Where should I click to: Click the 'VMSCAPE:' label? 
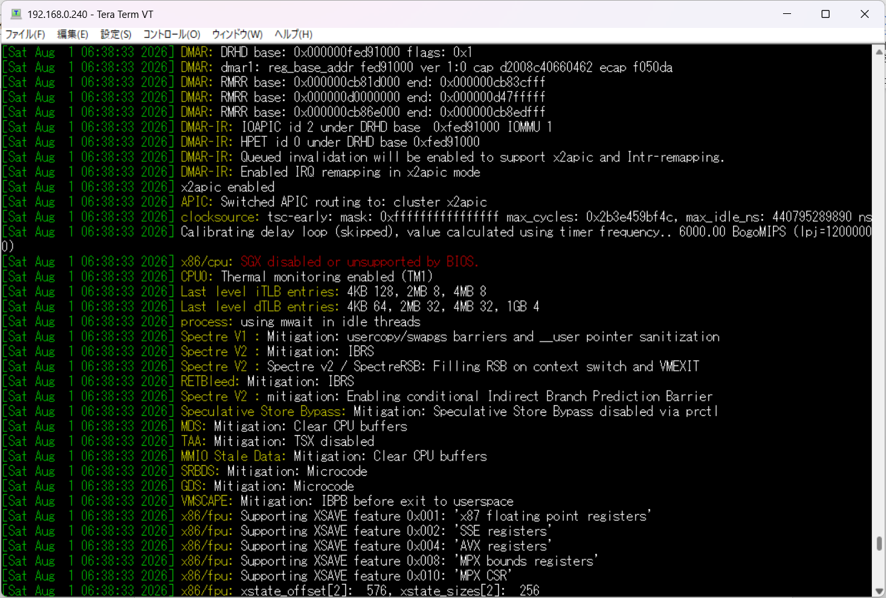[207, 501]
